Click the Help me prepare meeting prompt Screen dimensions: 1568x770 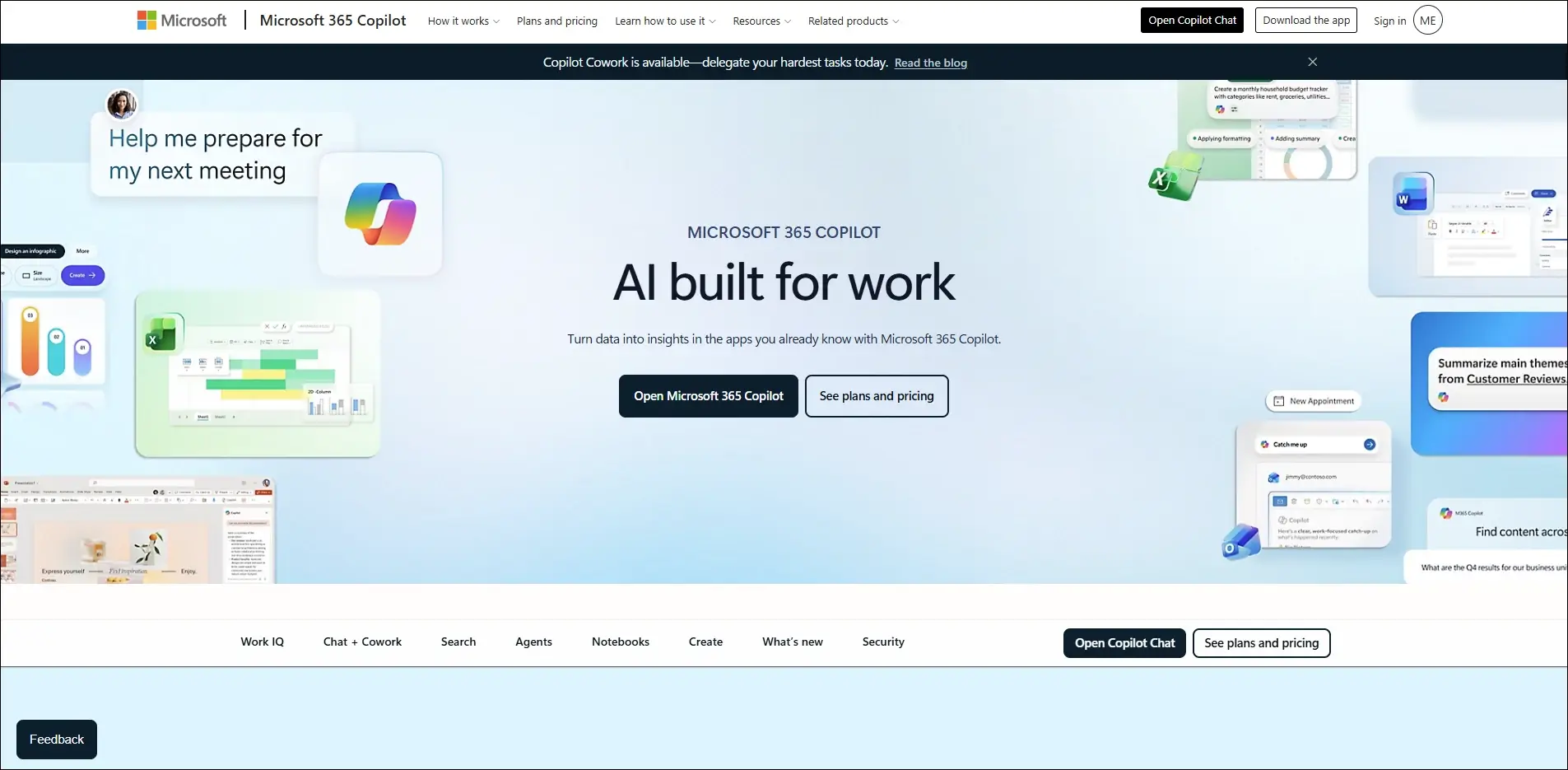[x=216, y=154]
